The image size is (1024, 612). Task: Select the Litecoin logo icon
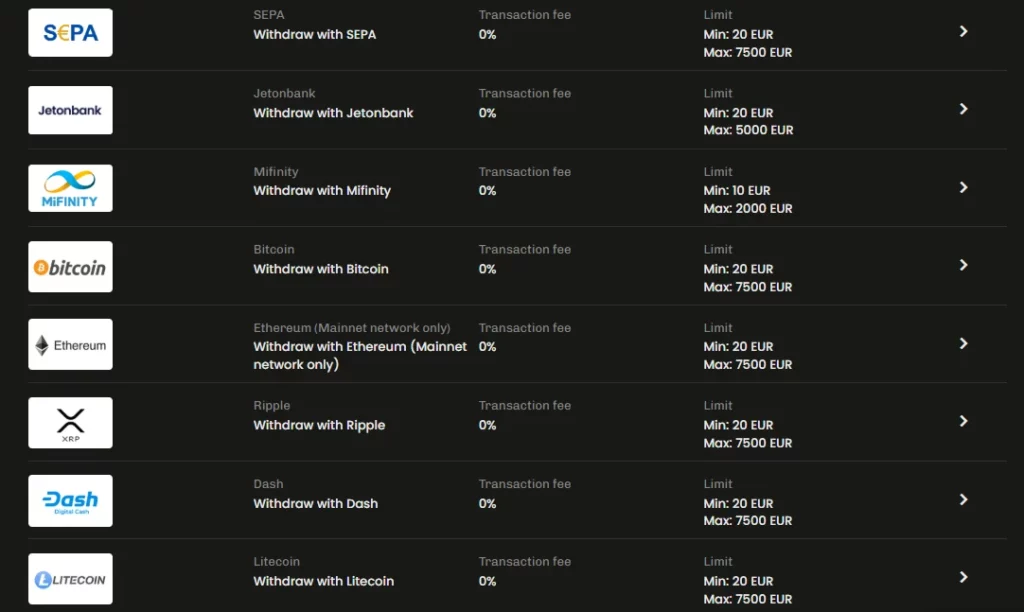tap(70, 578)
